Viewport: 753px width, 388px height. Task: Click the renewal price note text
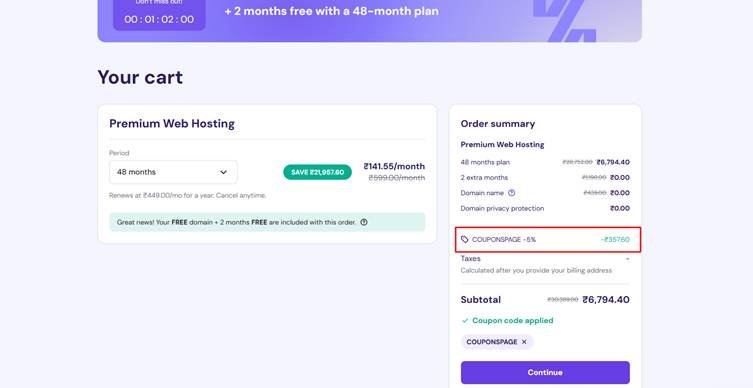188,195
